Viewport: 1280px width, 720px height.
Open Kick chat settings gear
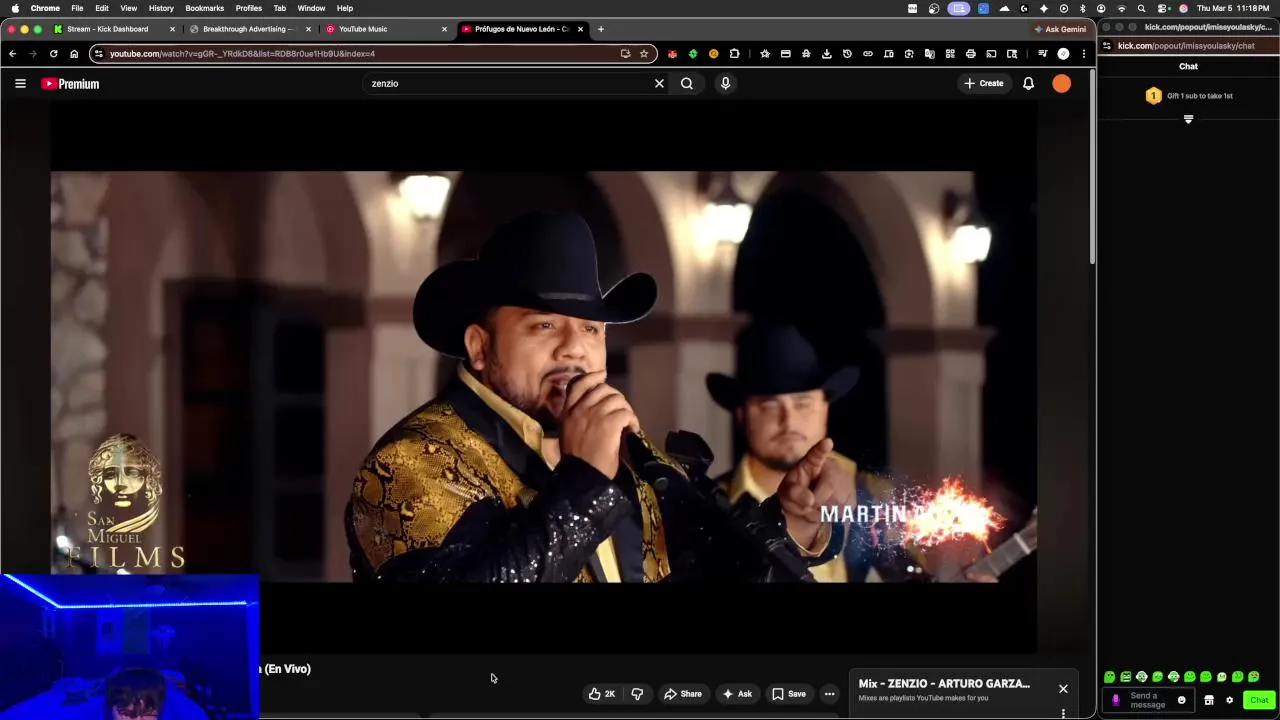[1229, 700]
